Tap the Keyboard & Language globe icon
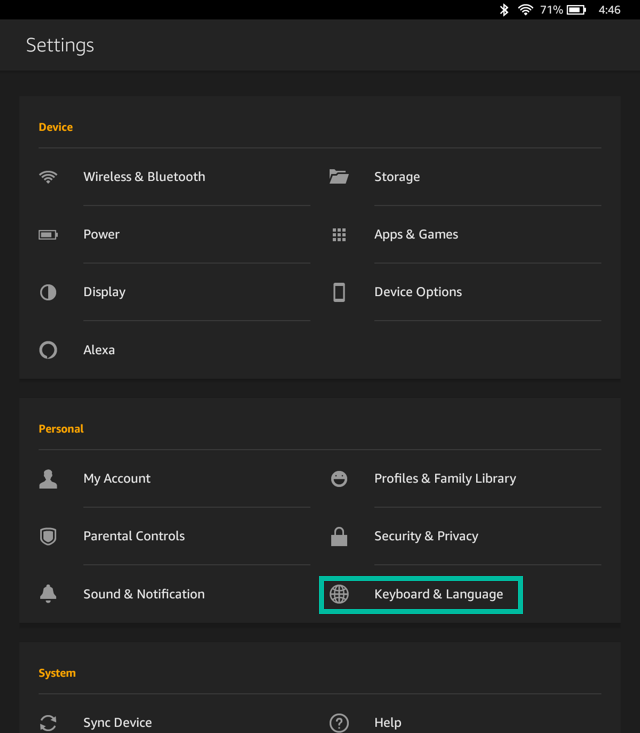 point(340,594)
